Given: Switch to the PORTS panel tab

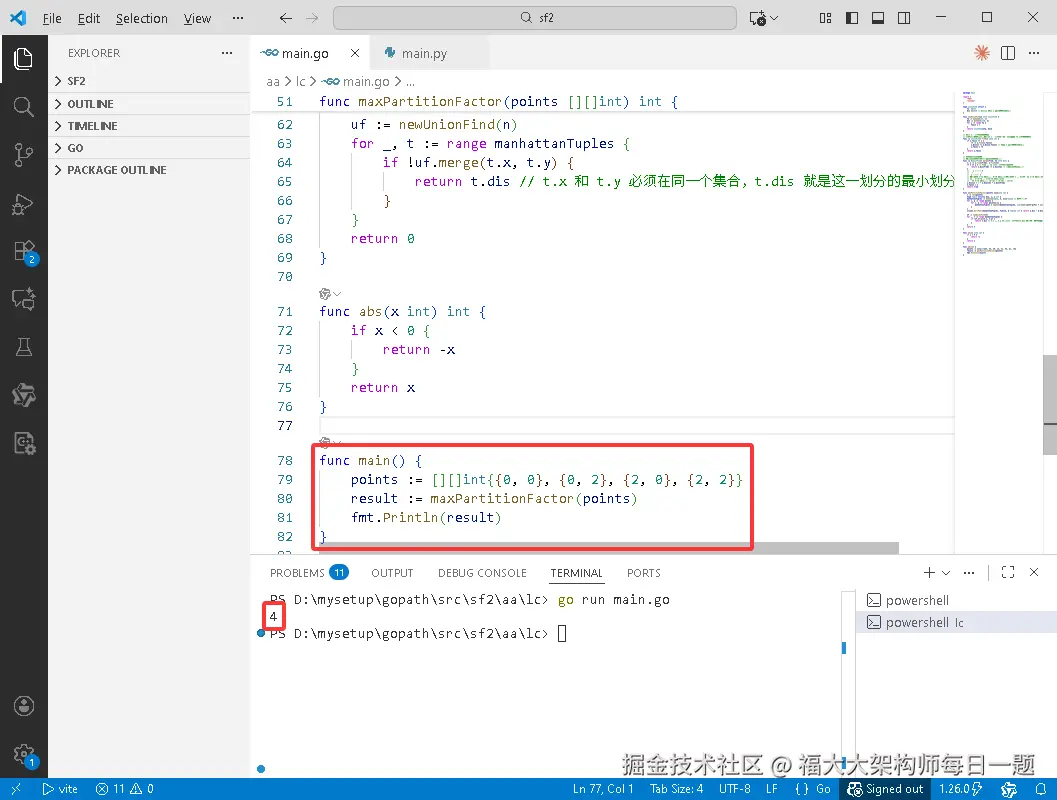Looking at the screenshot, I should coord(643,573).
